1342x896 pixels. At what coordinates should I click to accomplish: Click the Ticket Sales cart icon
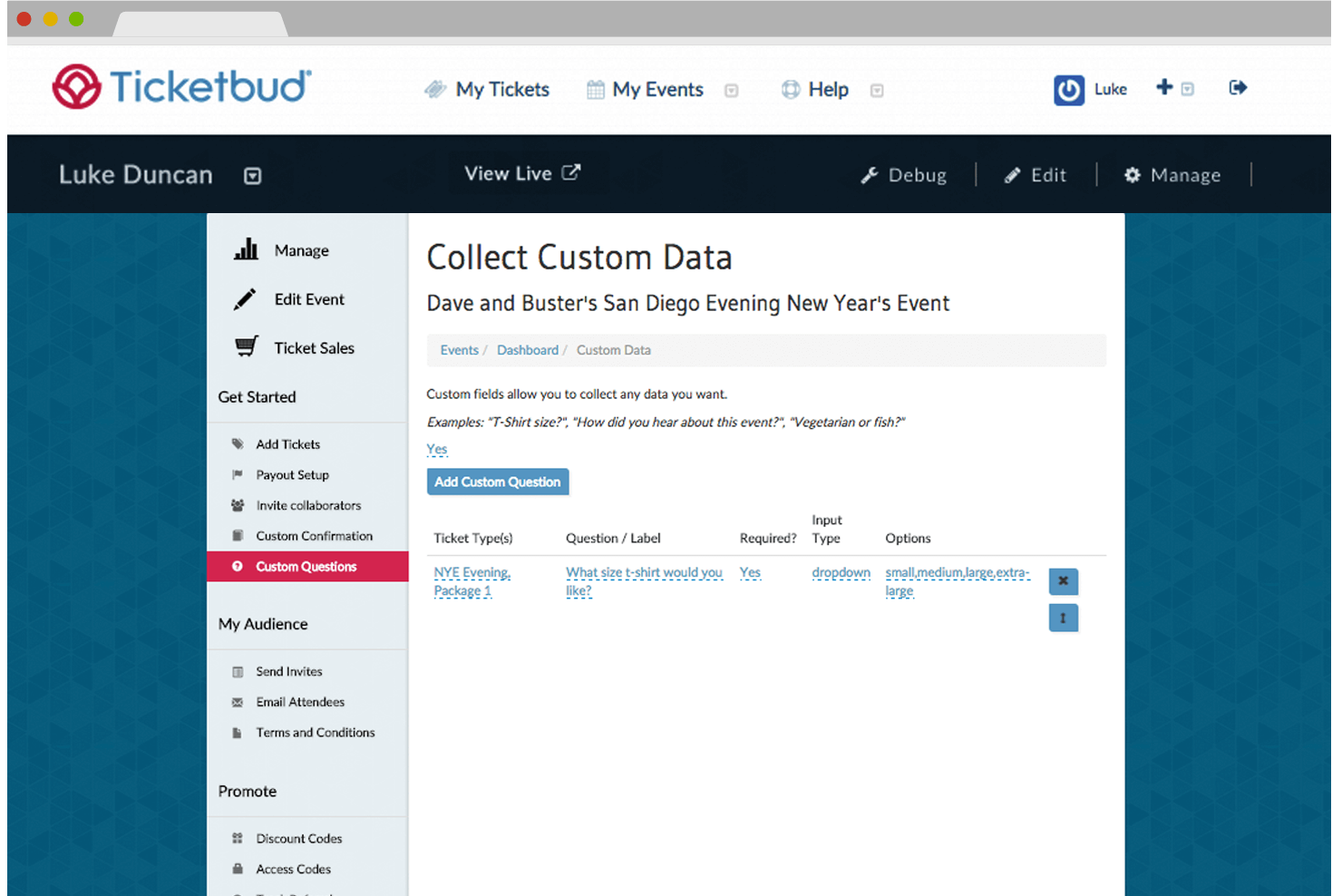pyautogui.click(x=245, y=346)
